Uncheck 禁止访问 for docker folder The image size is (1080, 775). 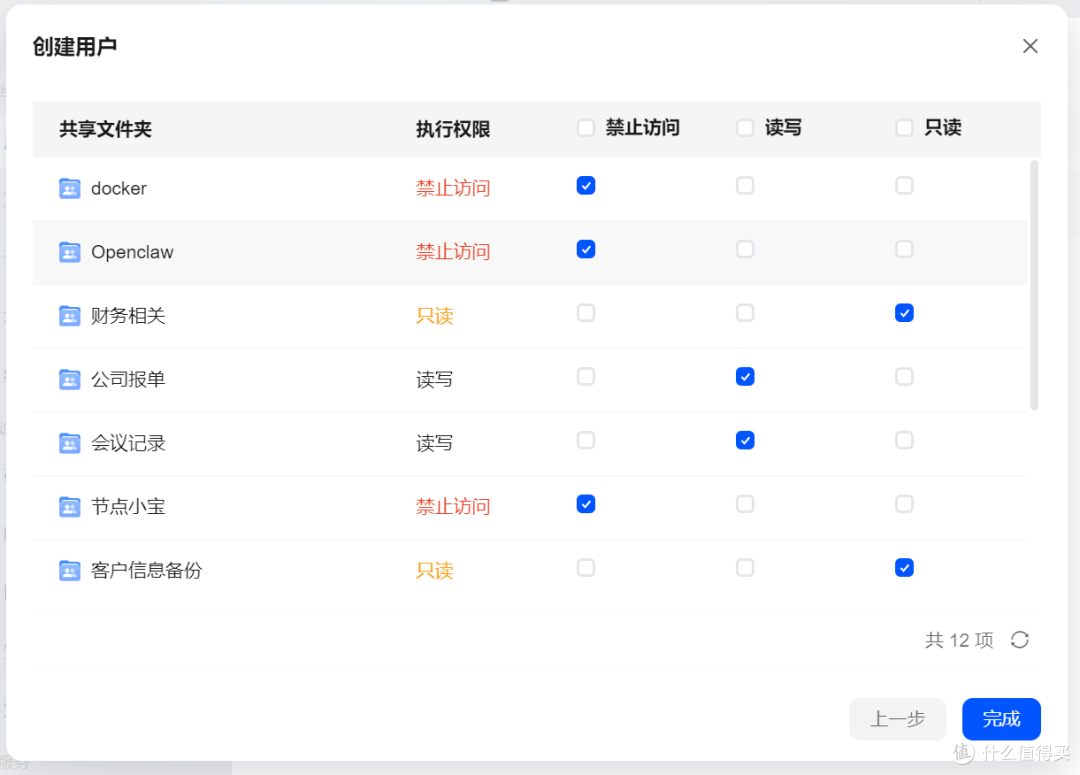click(586, 186)
